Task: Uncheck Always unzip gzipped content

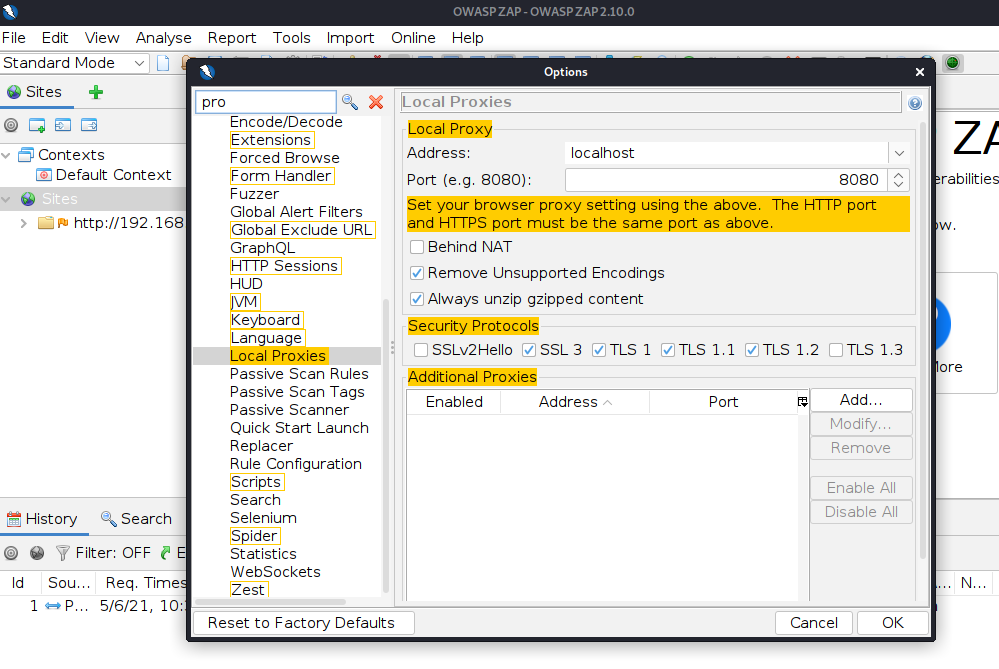Action: coord(417,299)
